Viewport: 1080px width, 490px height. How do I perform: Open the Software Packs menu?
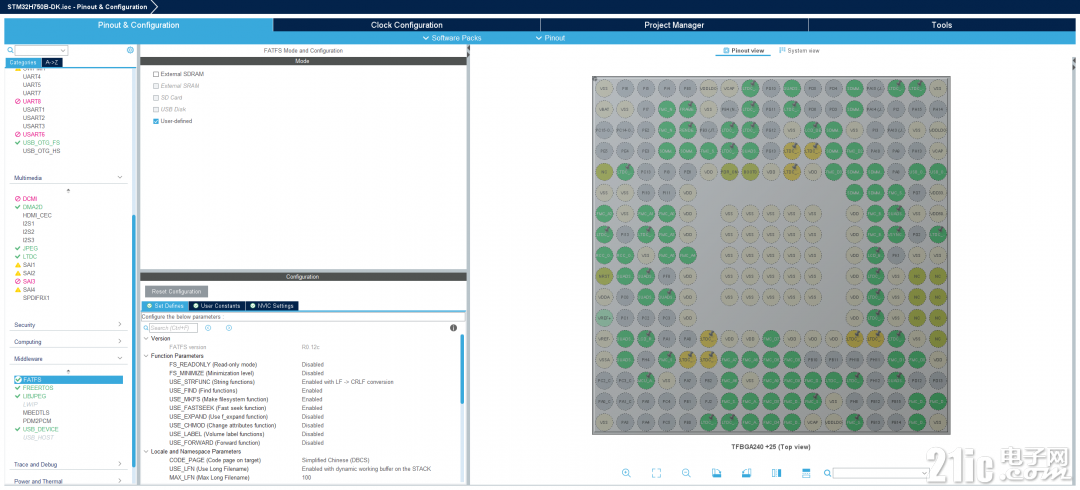(x=452, y=38)
